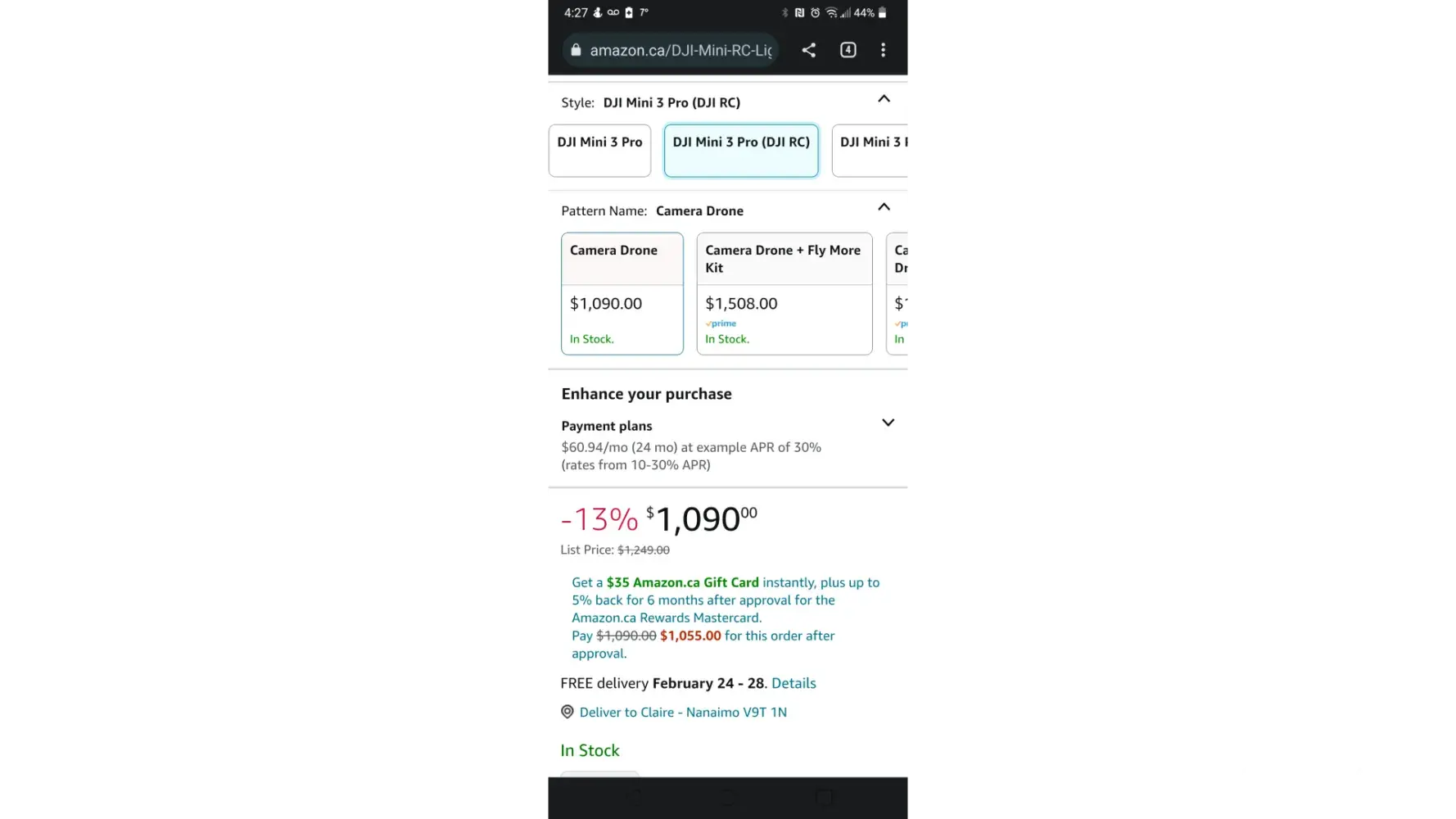The height and width of the screenshot is (819, 1456).
Task: Expand the Payment plans details
Action: [x=888, y=423]
